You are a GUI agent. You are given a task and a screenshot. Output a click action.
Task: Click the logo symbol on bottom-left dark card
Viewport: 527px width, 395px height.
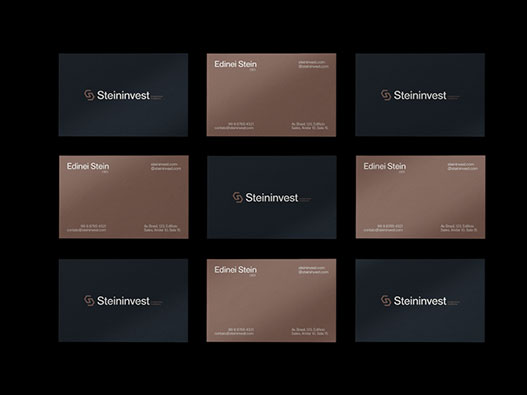89,301
